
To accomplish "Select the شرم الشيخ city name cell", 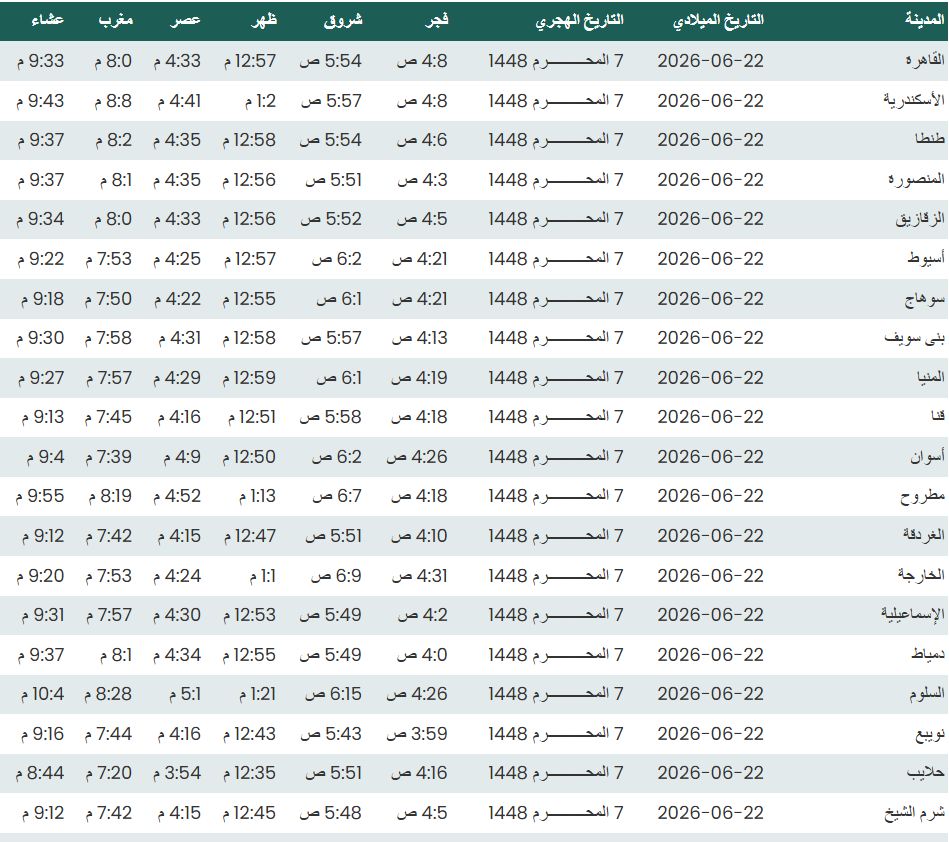I will 915,812.
